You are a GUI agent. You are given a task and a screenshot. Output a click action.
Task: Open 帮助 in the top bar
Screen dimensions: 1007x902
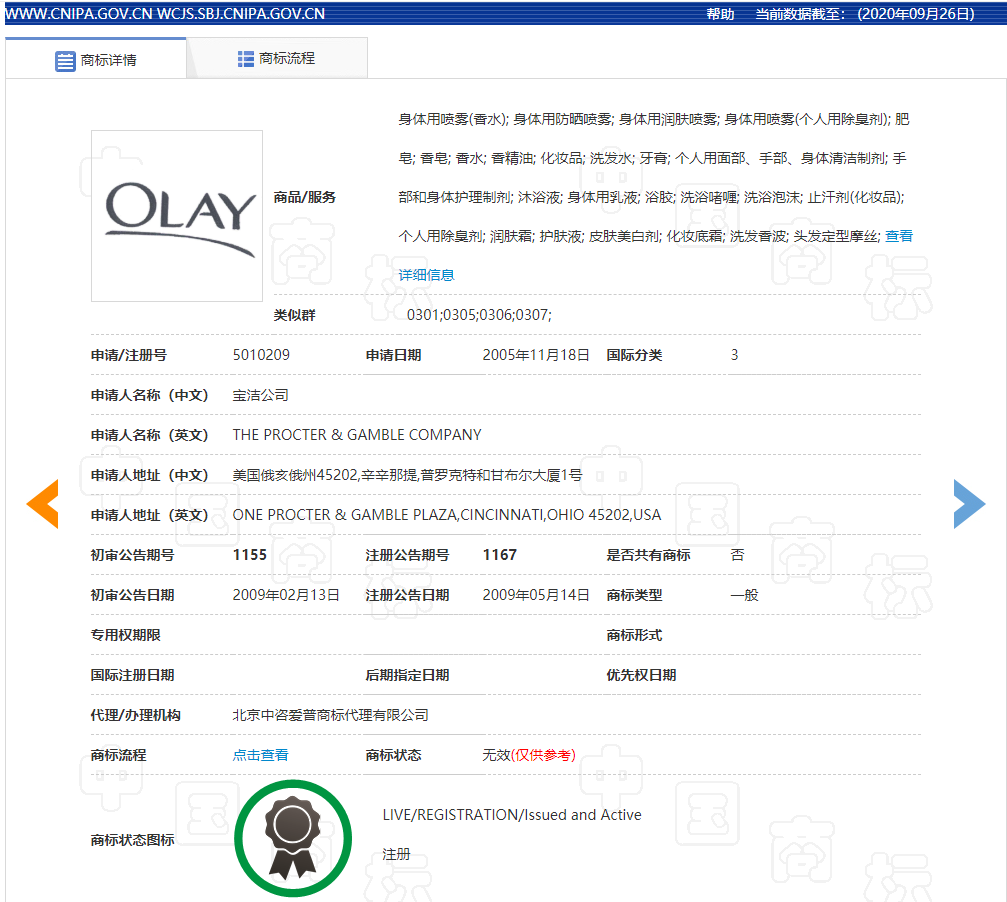coord(718,14)
